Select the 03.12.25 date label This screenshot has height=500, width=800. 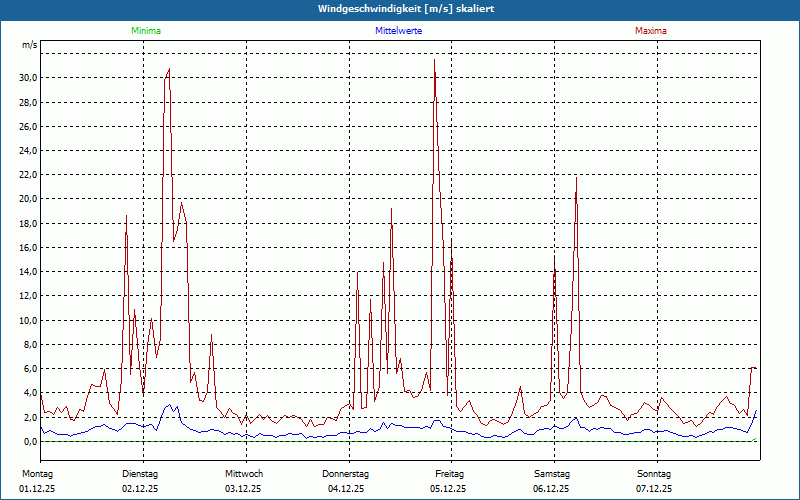(243, 489)
